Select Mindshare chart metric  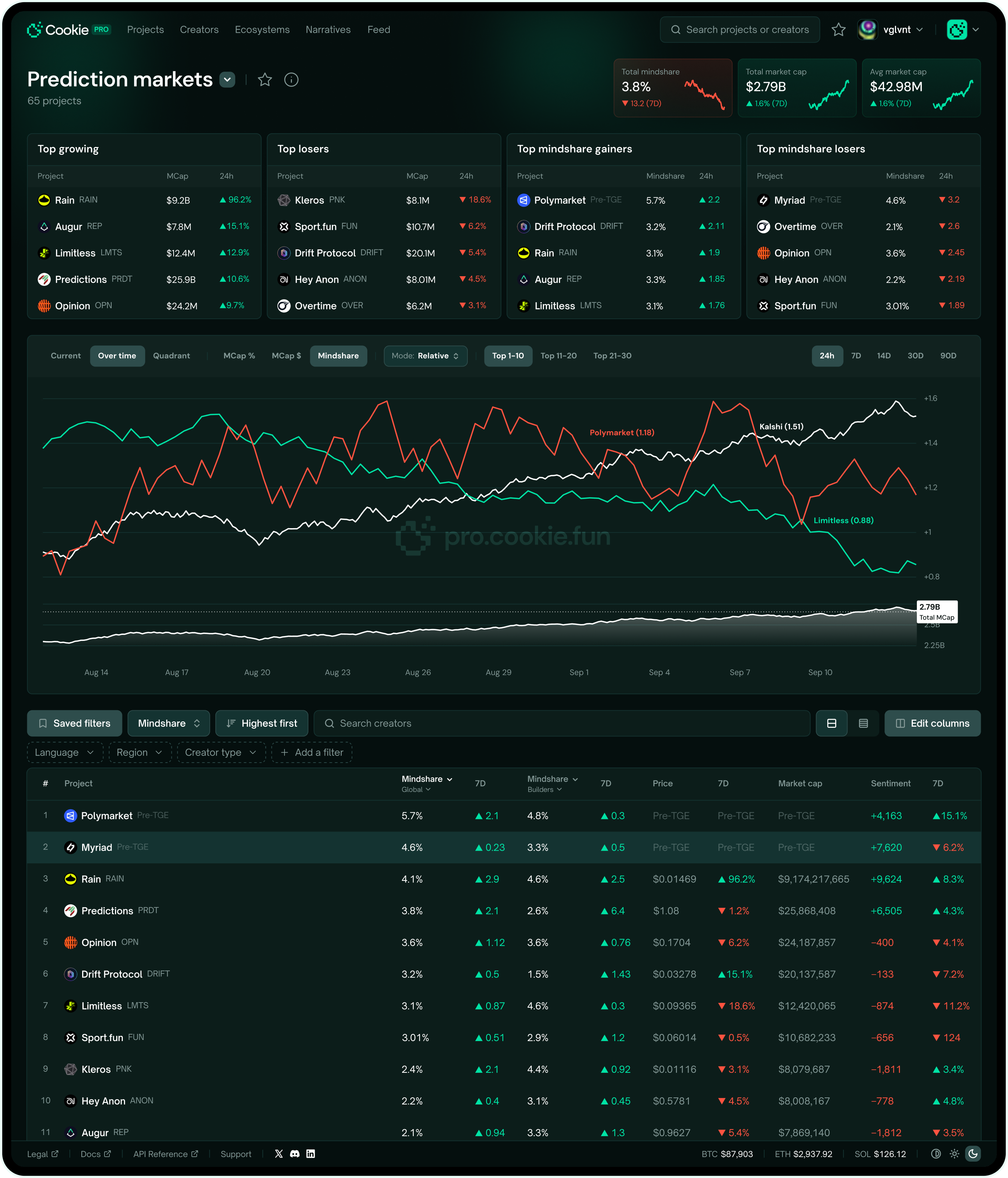(x=338, y=356)
